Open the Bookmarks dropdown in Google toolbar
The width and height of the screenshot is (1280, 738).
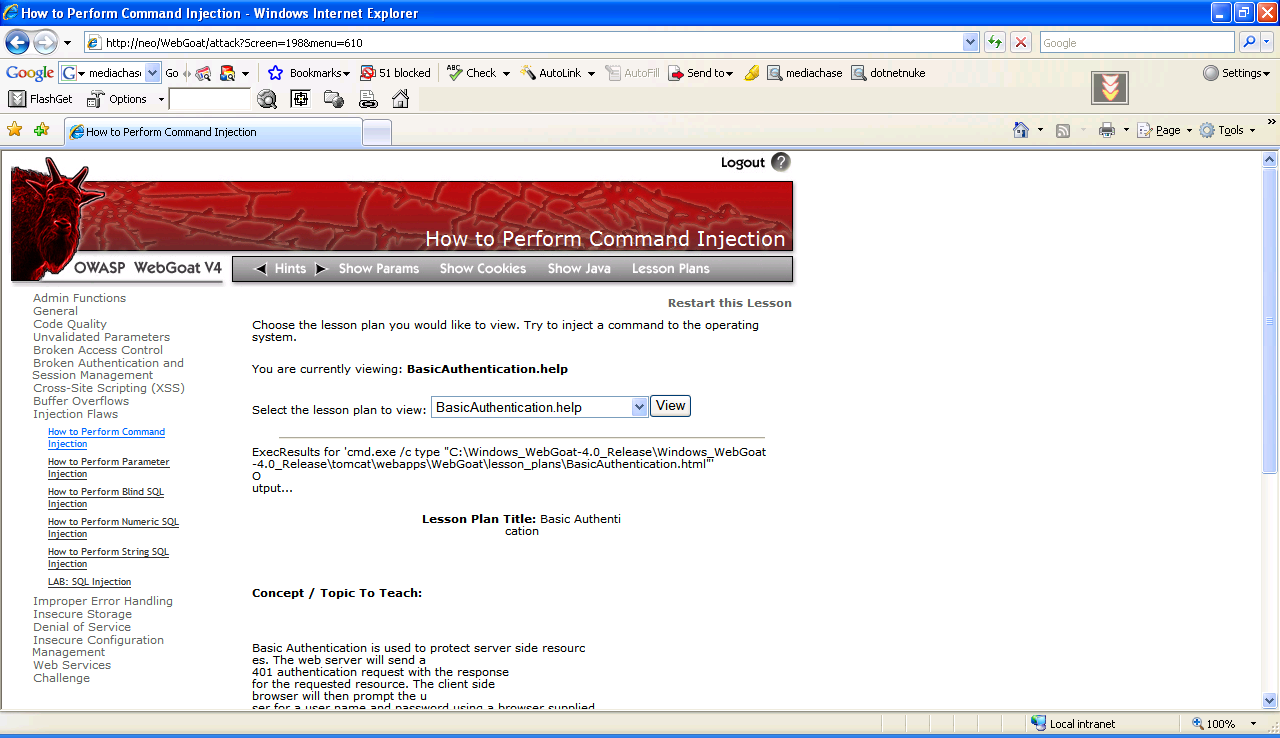(310, 73)
